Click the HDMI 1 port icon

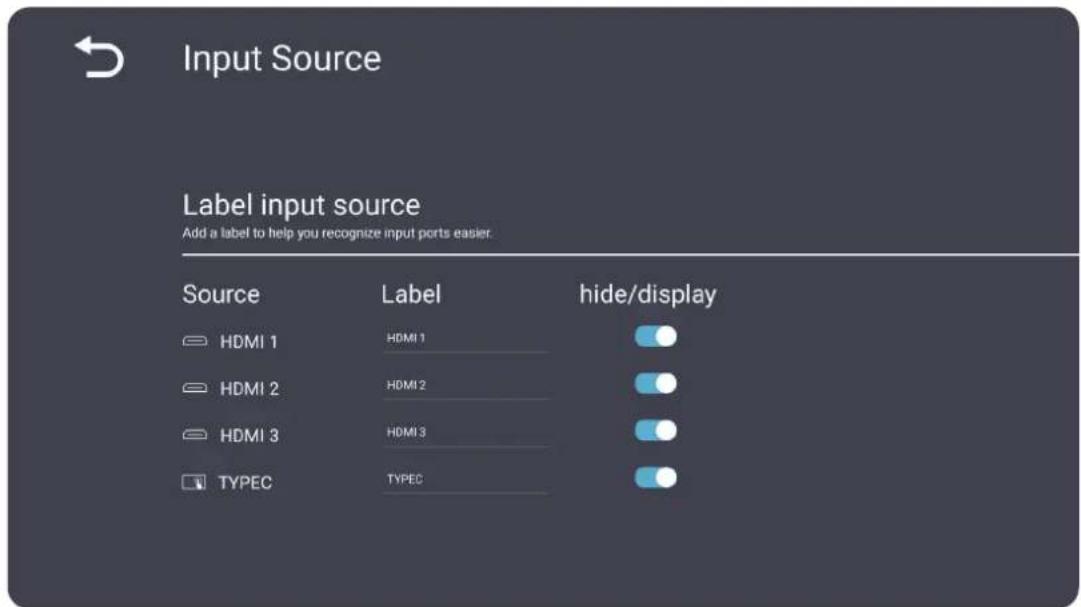(x=194, y=341)
